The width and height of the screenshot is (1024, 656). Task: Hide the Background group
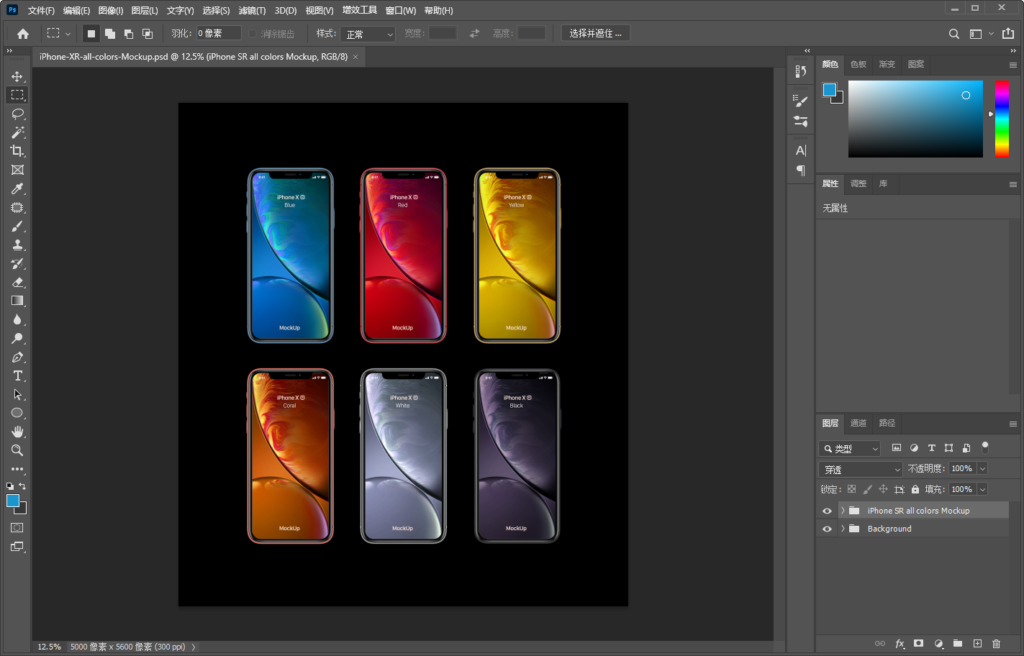pyautogui.click(x=827, y=529)
